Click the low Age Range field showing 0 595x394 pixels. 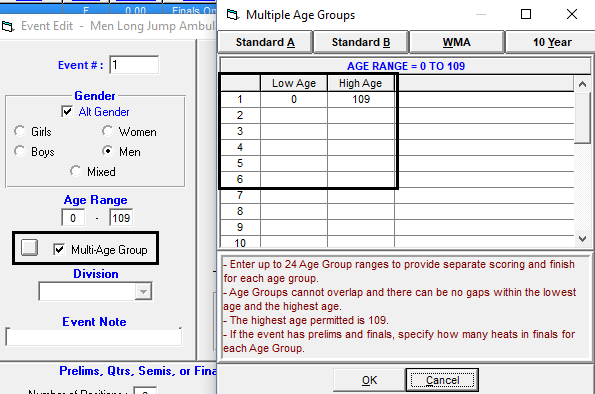pyautogui.click(x=73, y=218)
